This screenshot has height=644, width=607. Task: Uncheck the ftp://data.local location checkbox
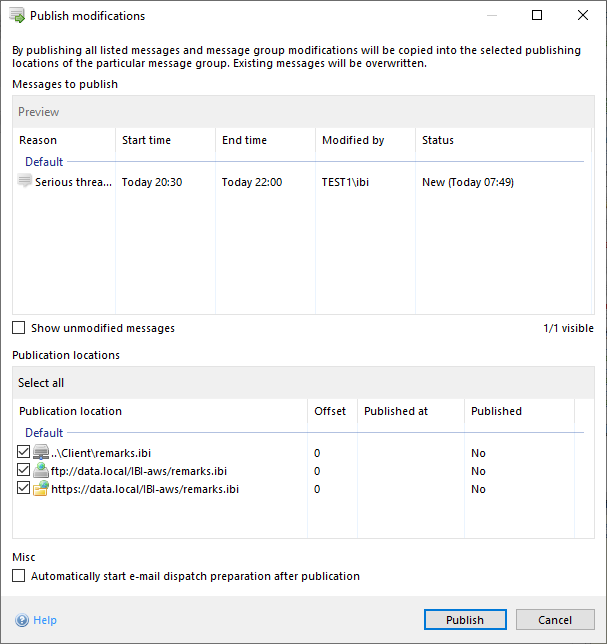pyautogui.click(x=24, y=471)
